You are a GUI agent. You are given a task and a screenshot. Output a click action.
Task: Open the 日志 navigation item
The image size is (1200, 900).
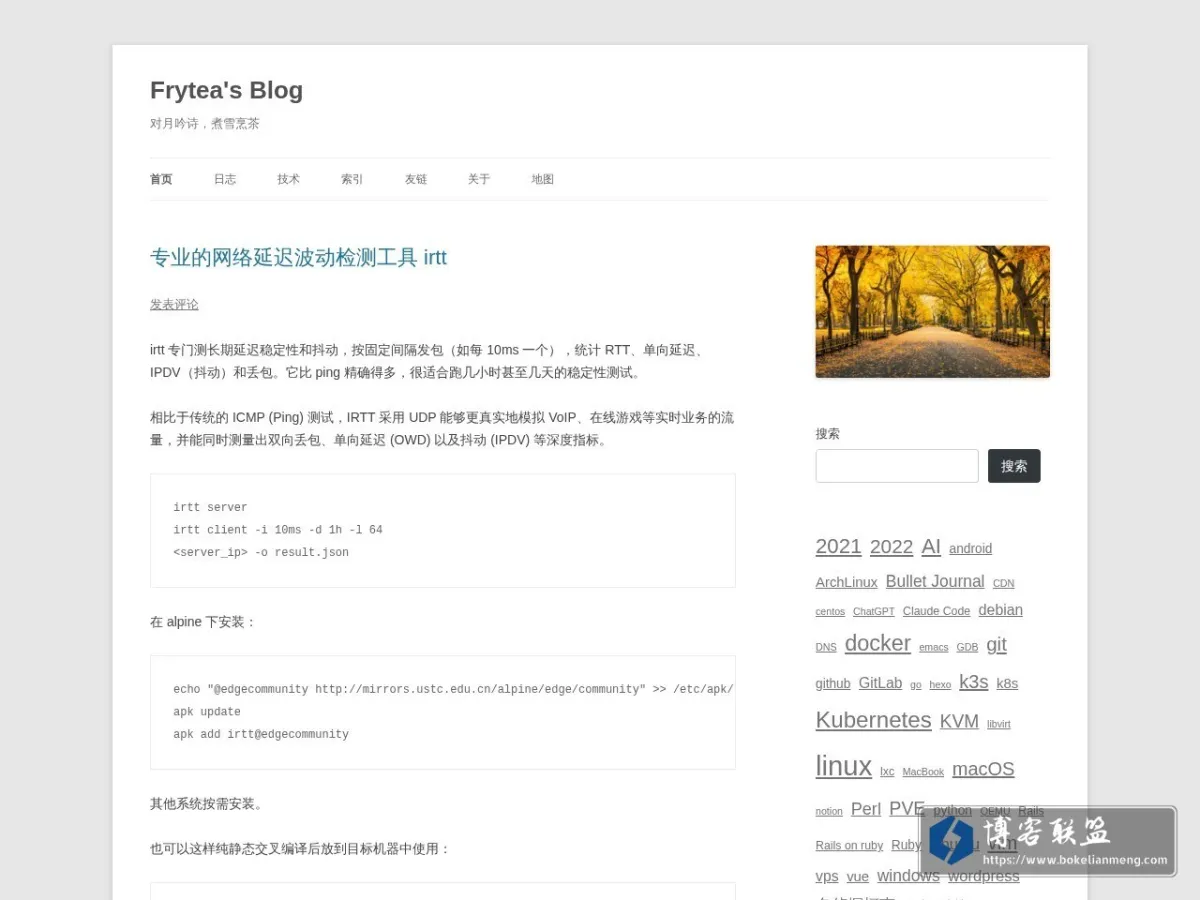click(225, 179)
